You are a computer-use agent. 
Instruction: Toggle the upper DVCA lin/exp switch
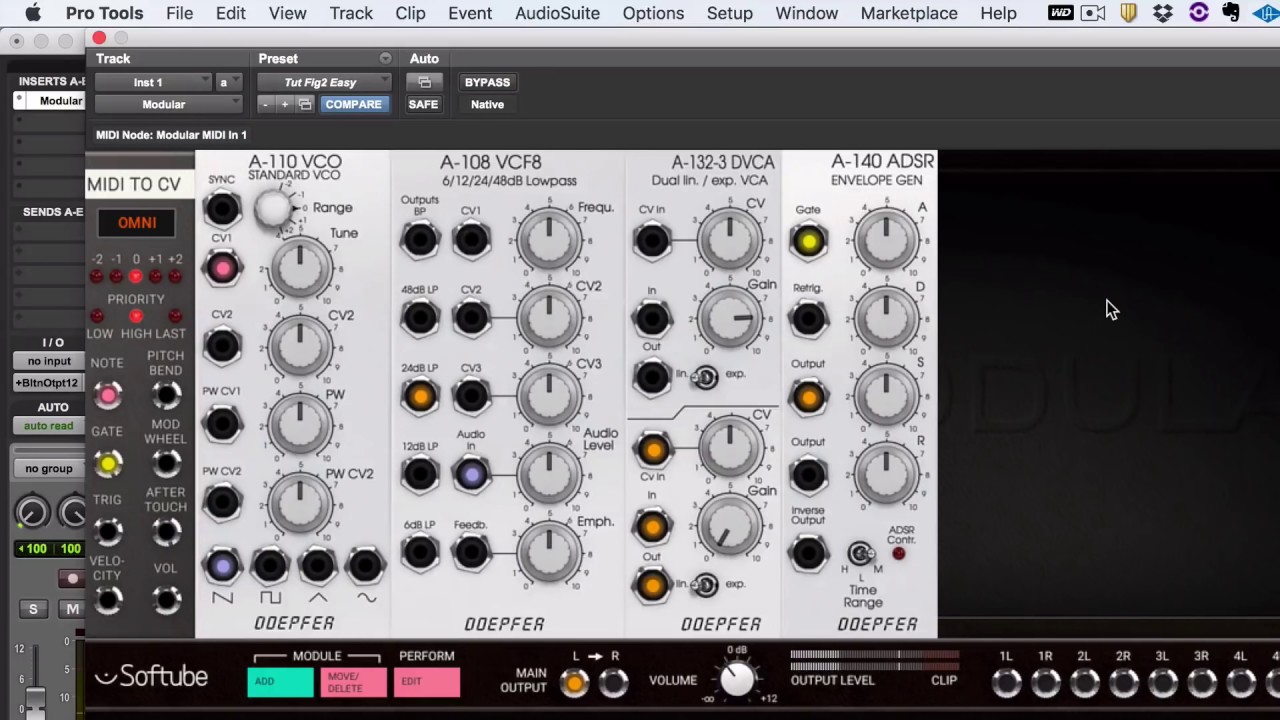click(706, 377)
